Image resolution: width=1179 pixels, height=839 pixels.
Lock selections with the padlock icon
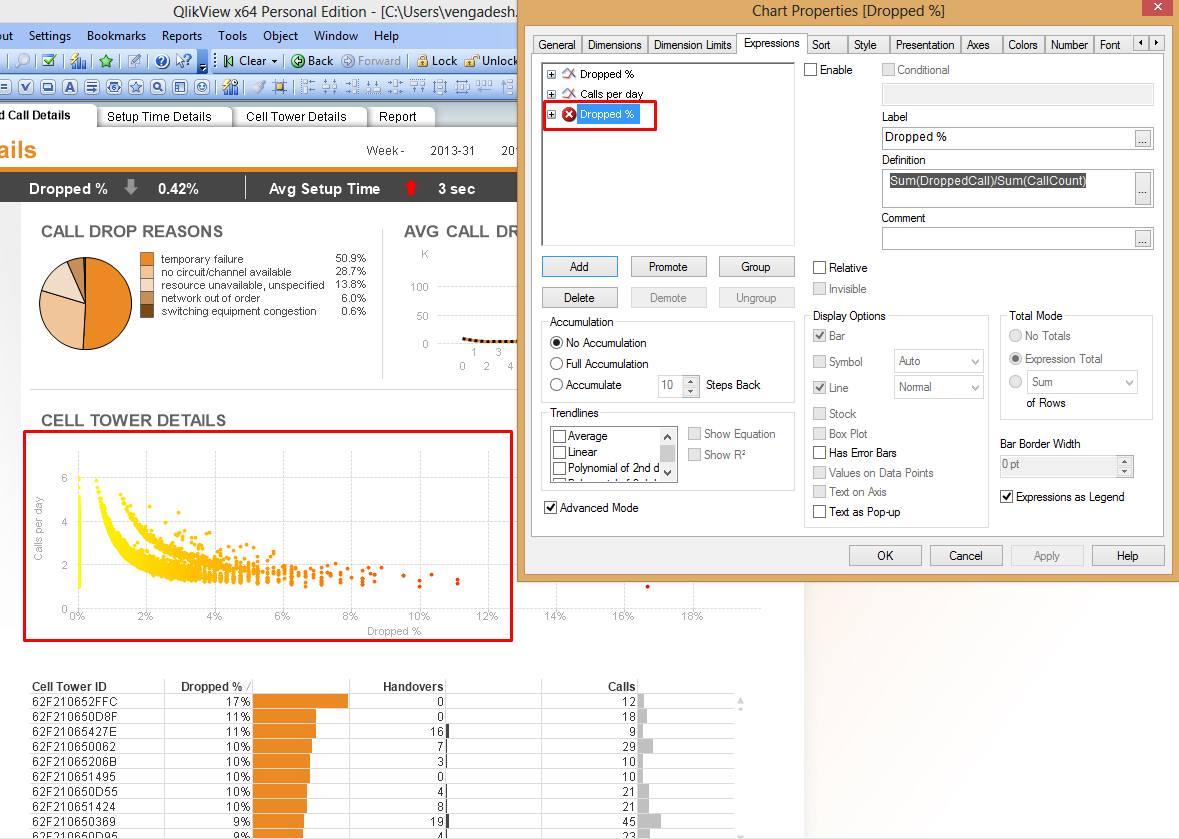423,61
